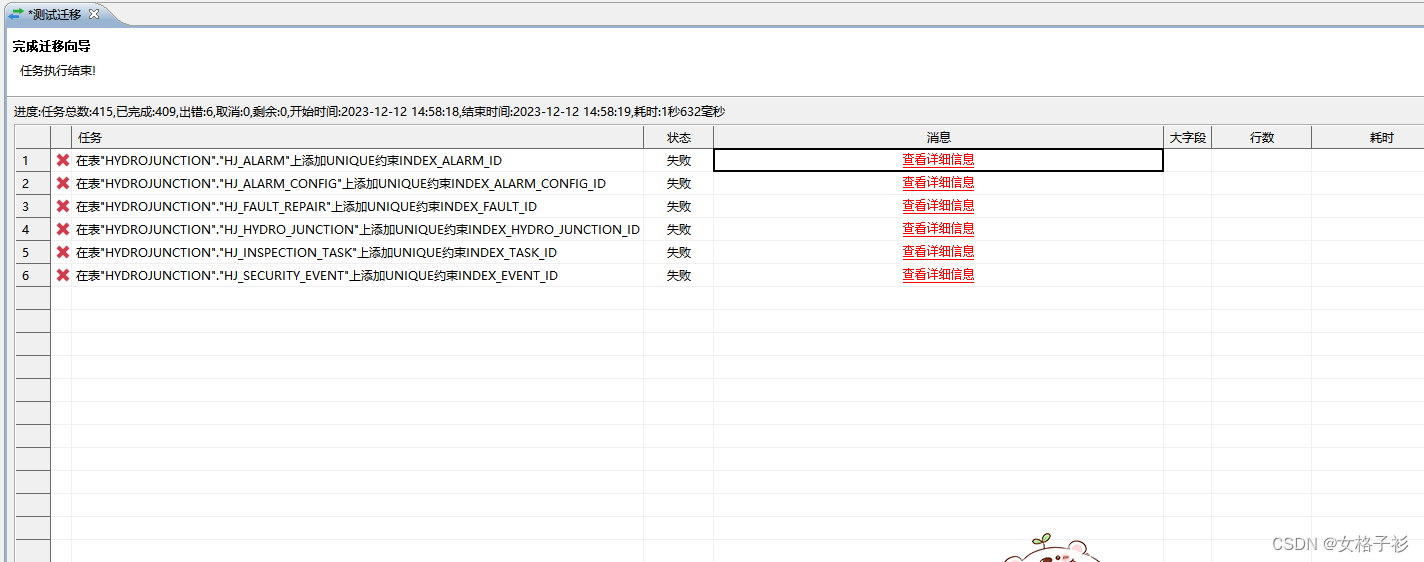Click red error icon for HJ_HYDRO_JUNCTION task

point(63,229)
